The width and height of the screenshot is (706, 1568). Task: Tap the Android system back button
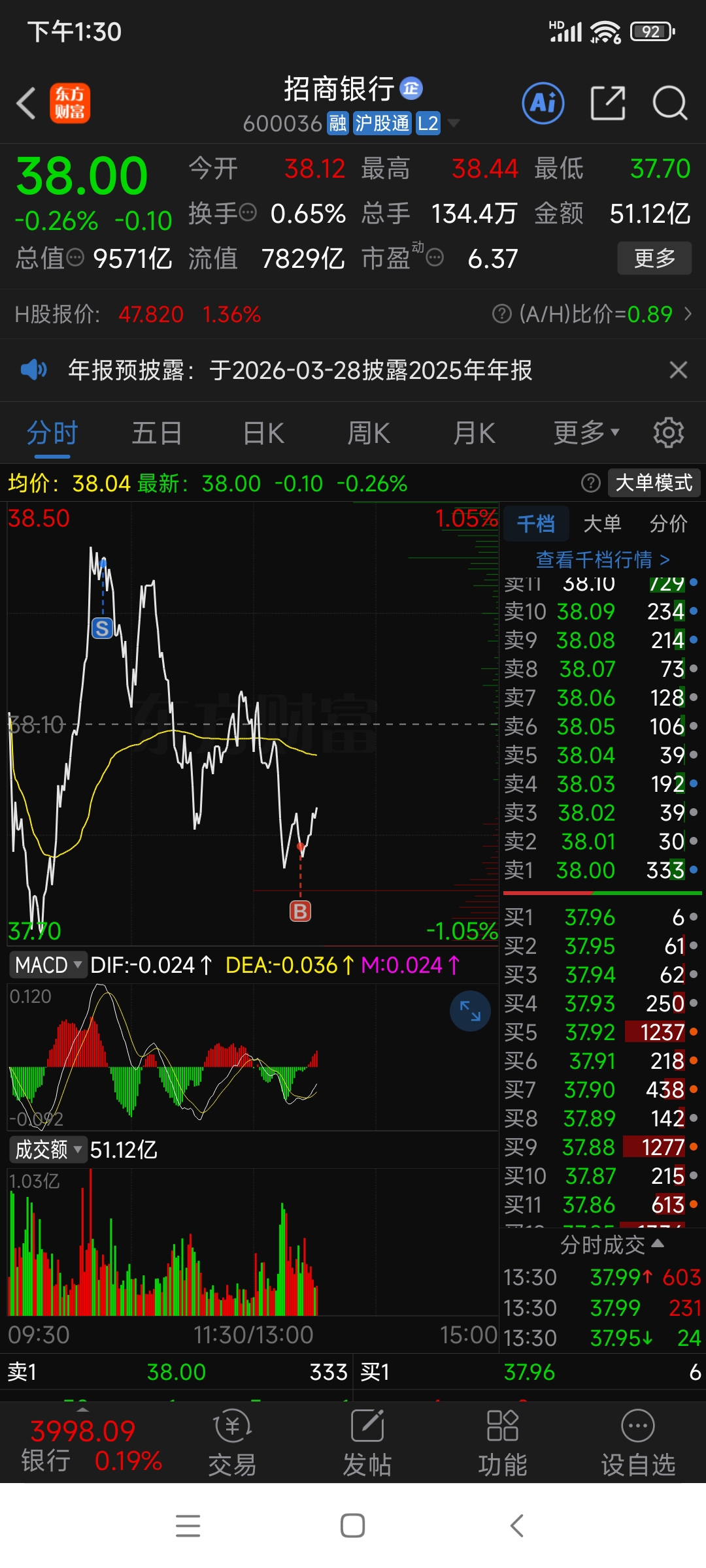pyautogui.click(x=517, y=1526)
